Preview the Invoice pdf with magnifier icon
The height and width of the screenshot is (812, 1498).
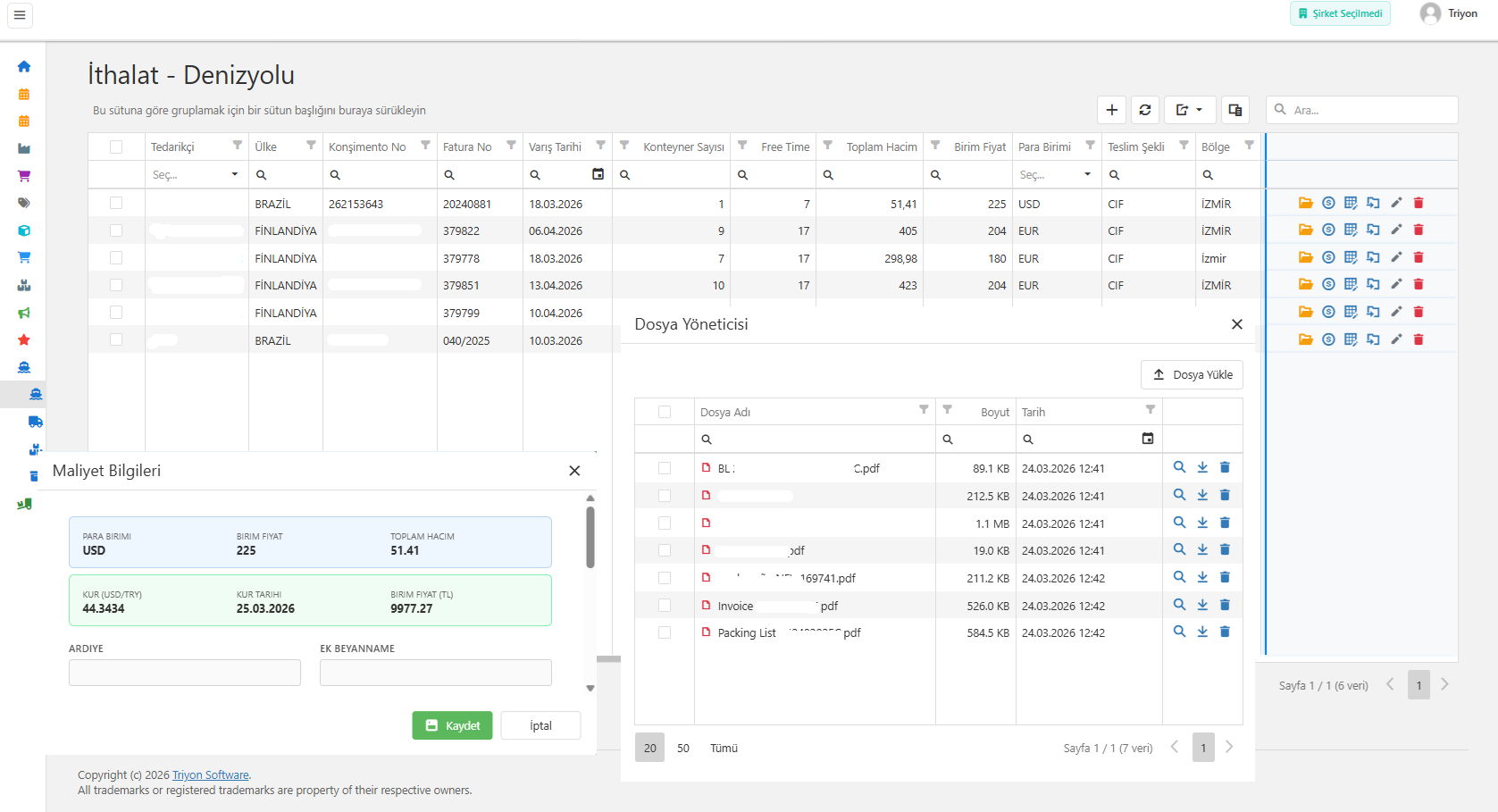pyautogui.click(x=1179, y=605)
